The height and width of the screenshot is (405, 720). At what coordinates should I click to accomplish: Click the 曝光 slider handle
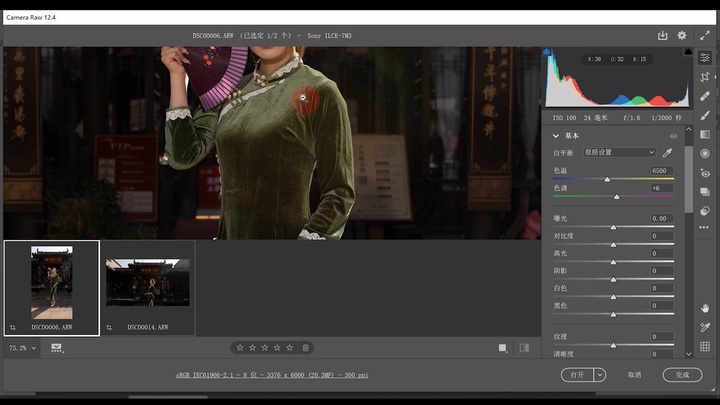[613, 227]
